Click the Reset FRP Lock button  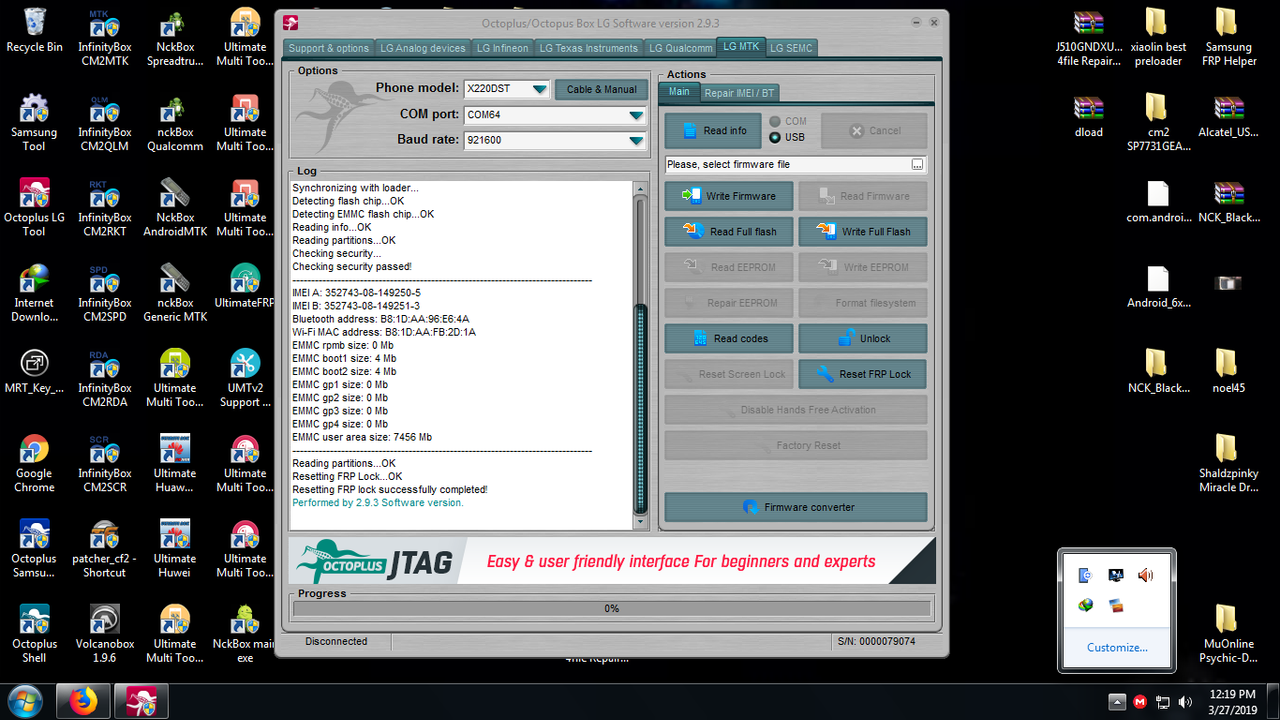coord(863,374)
